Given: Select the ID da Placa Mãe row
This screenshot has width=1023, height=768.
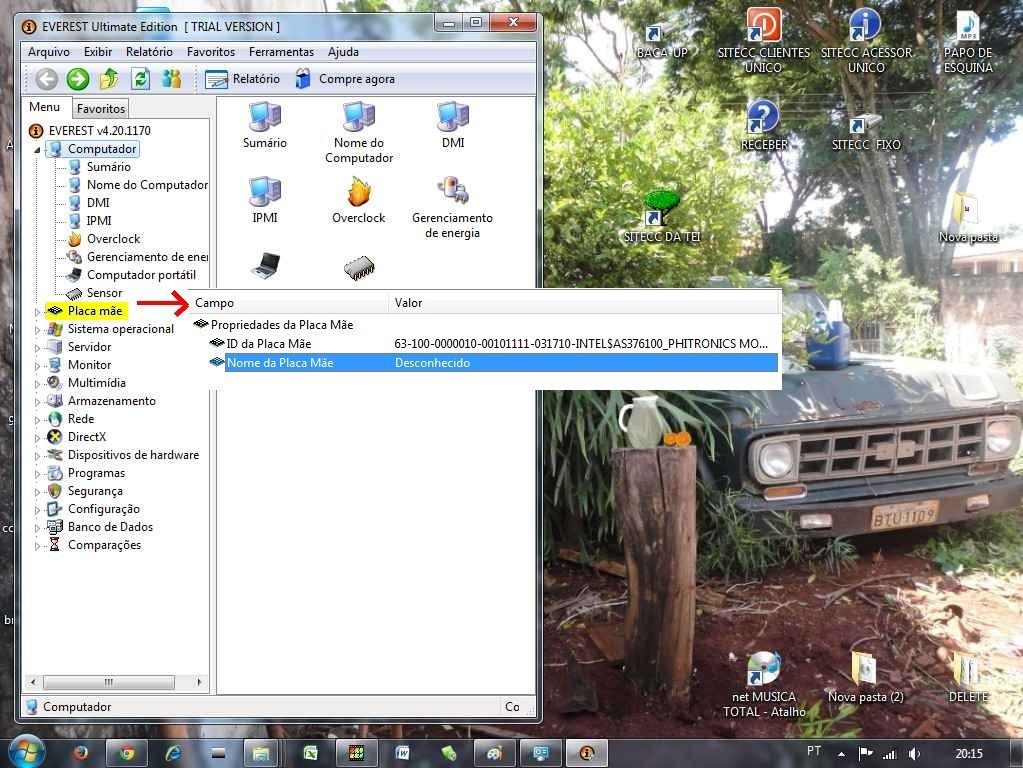Looking at the screenshot, I should 493,344.
